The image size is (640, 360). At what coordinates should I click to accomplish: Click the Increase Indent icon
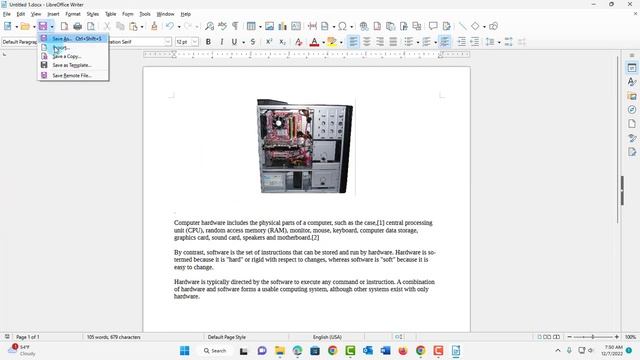click(461, 42)
